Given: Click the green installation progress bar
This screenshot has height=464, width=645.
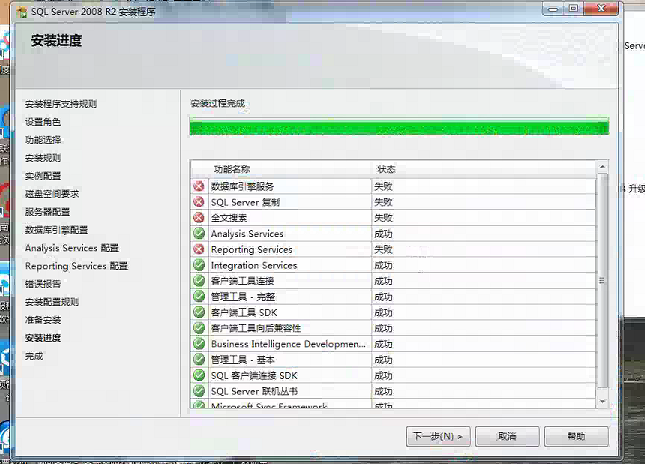Looking at the screenshot, I should [x=399, y=126].
